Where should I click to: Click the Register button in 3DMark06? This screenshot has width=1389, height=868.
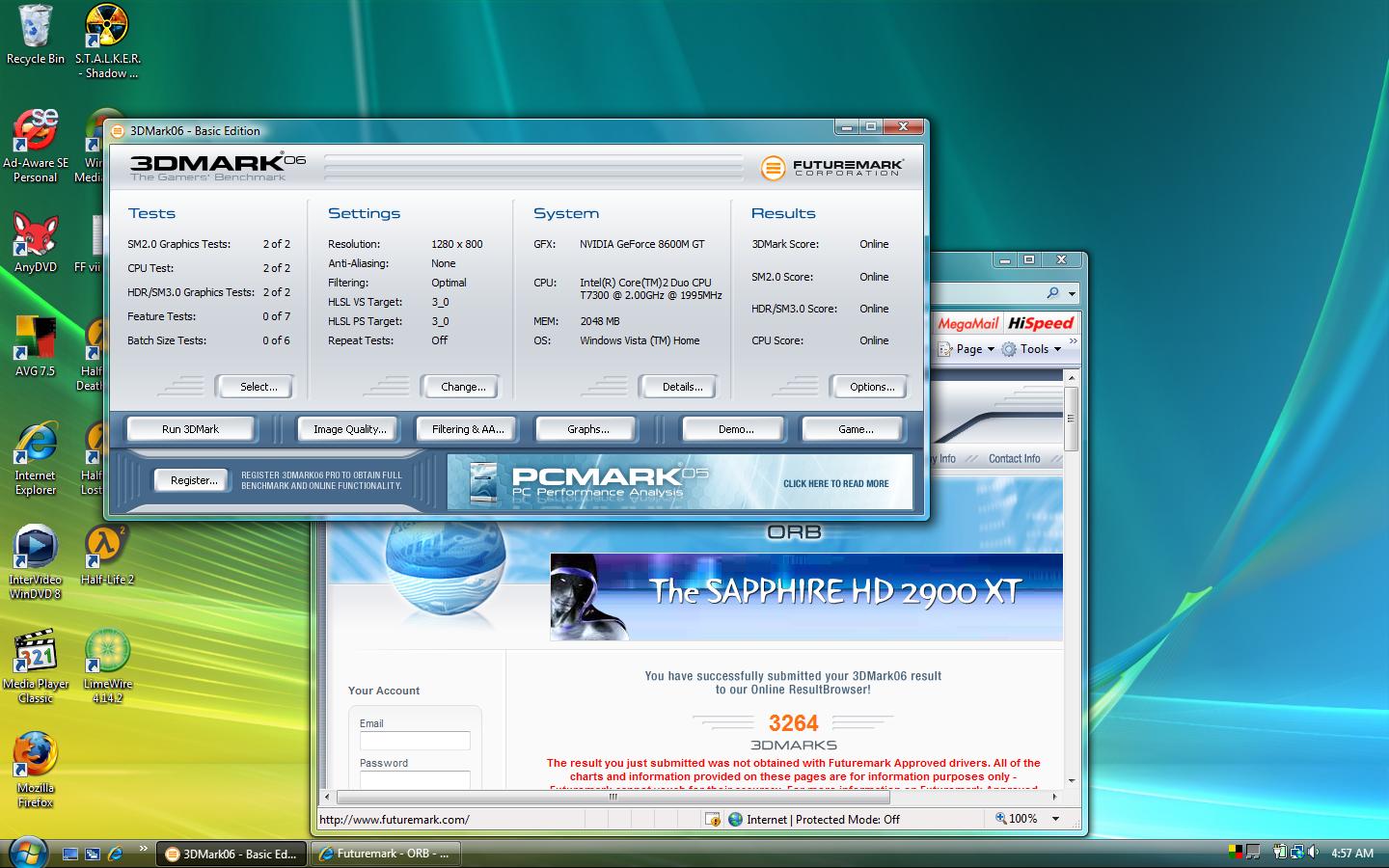pyautogui.click(x=192, y=480)
